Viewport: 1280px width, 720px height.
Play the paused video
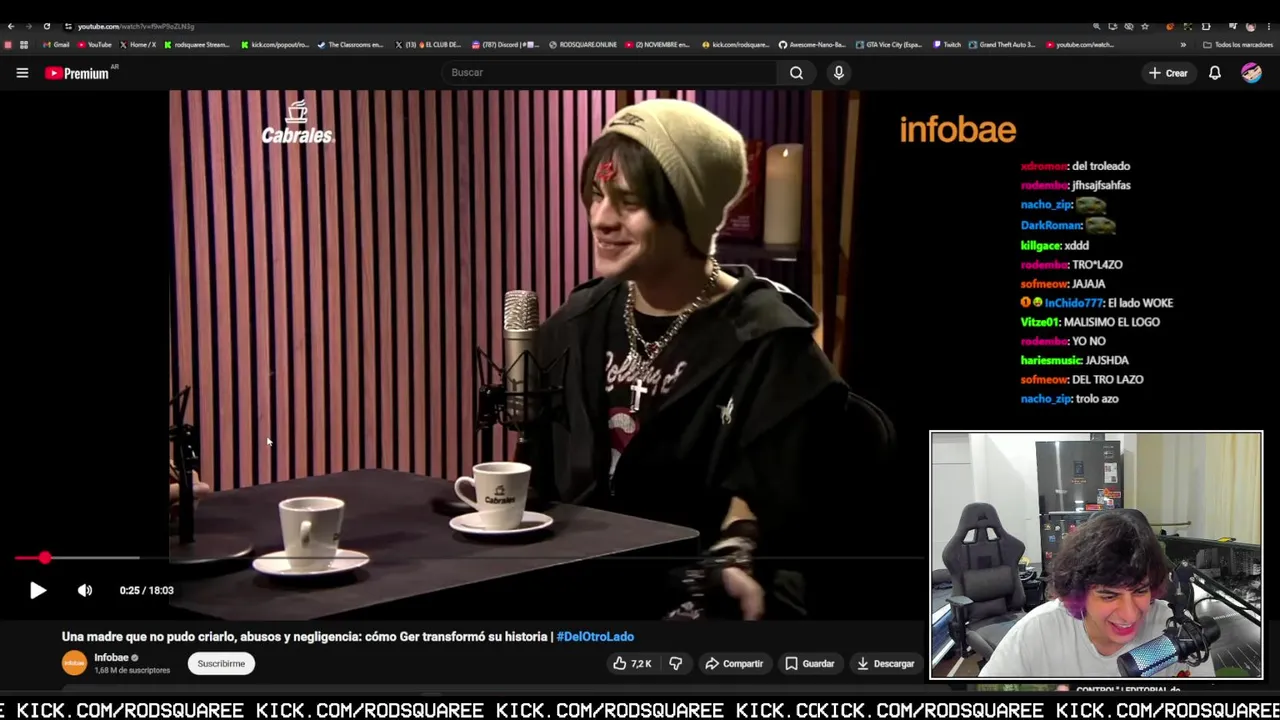pyautogui.click(x=38, y=591)
